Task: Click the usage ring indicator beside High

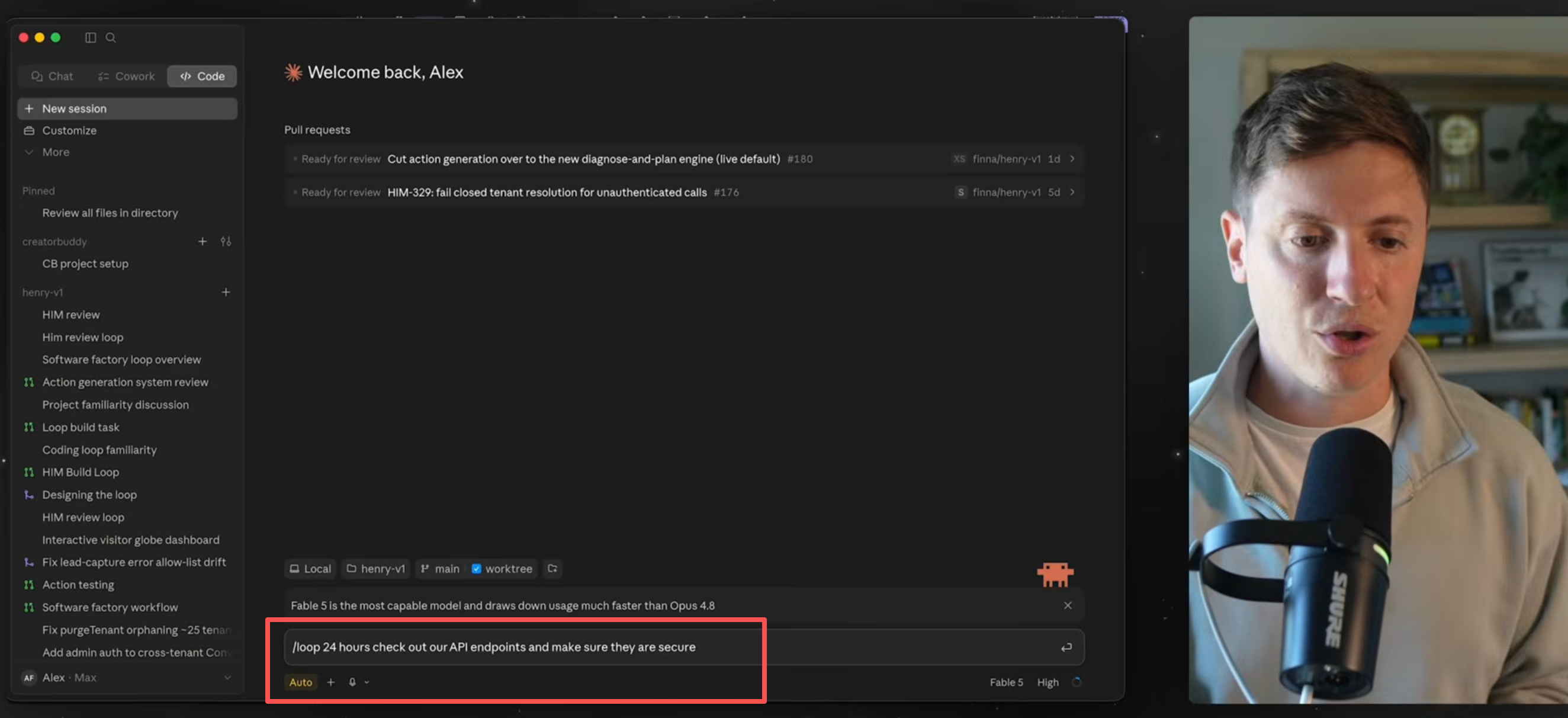Action: 1076,682
